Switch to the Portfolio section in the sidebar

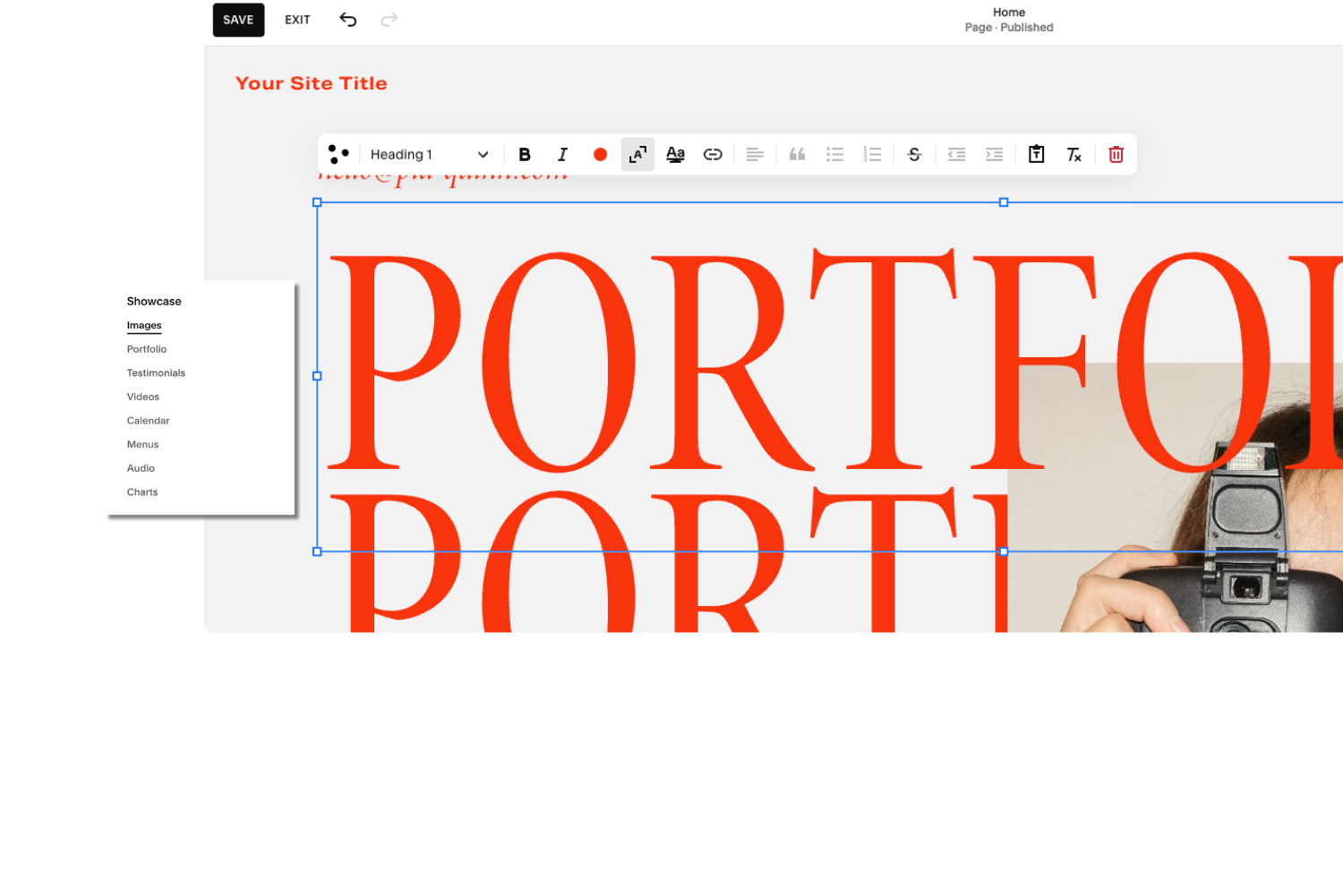click(146, 349)
